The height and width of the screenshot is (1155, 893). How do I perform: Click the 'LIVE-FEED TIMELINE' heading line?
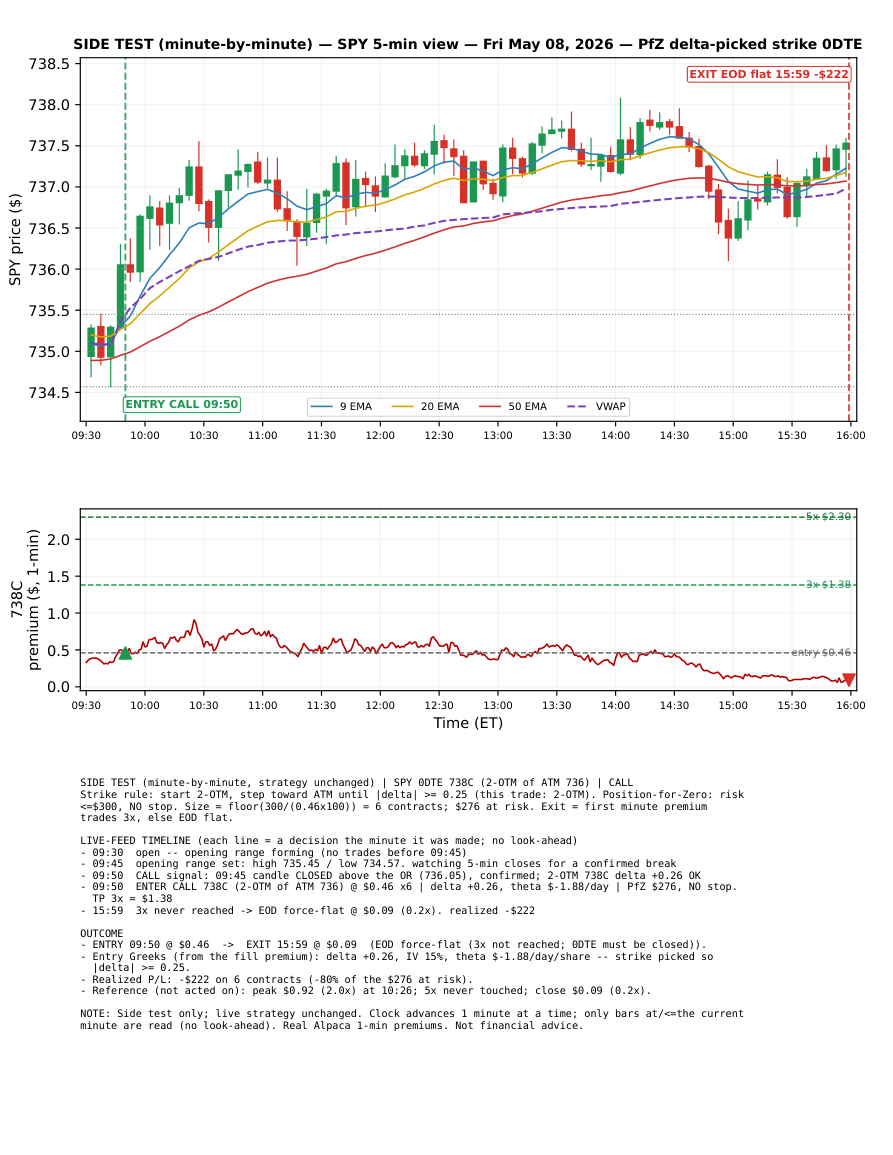tap(329, 840)
